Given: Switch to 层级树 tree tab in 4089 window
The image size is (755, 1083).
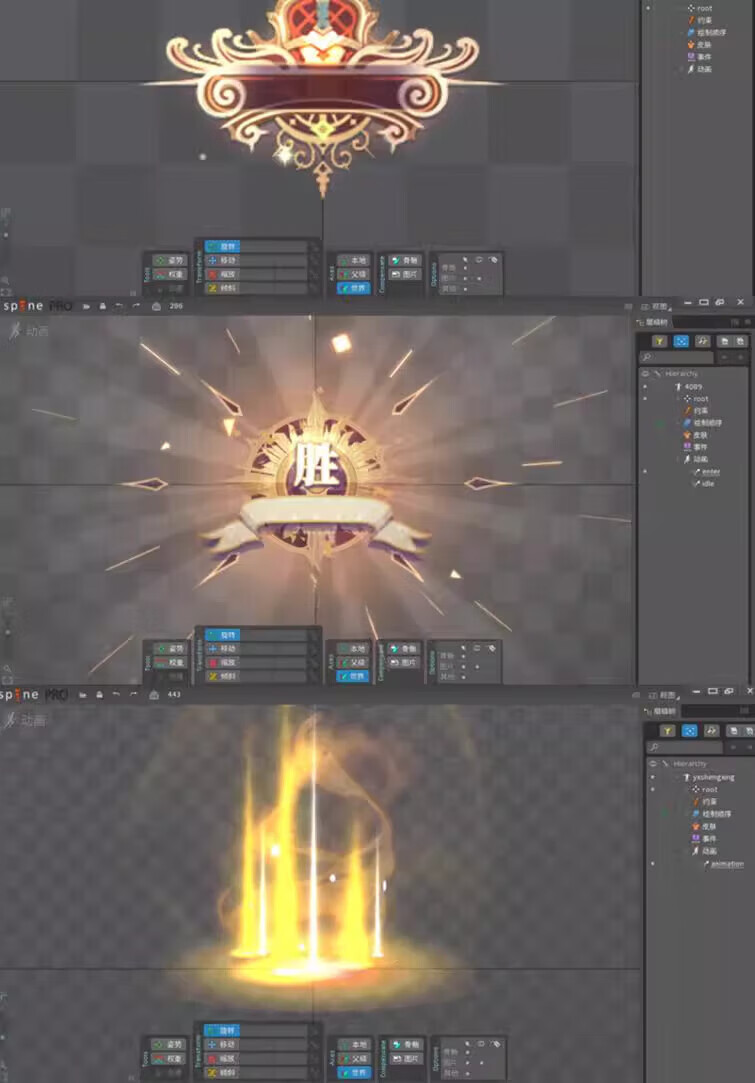Looking at the screenshot, I should click(652, 322).
